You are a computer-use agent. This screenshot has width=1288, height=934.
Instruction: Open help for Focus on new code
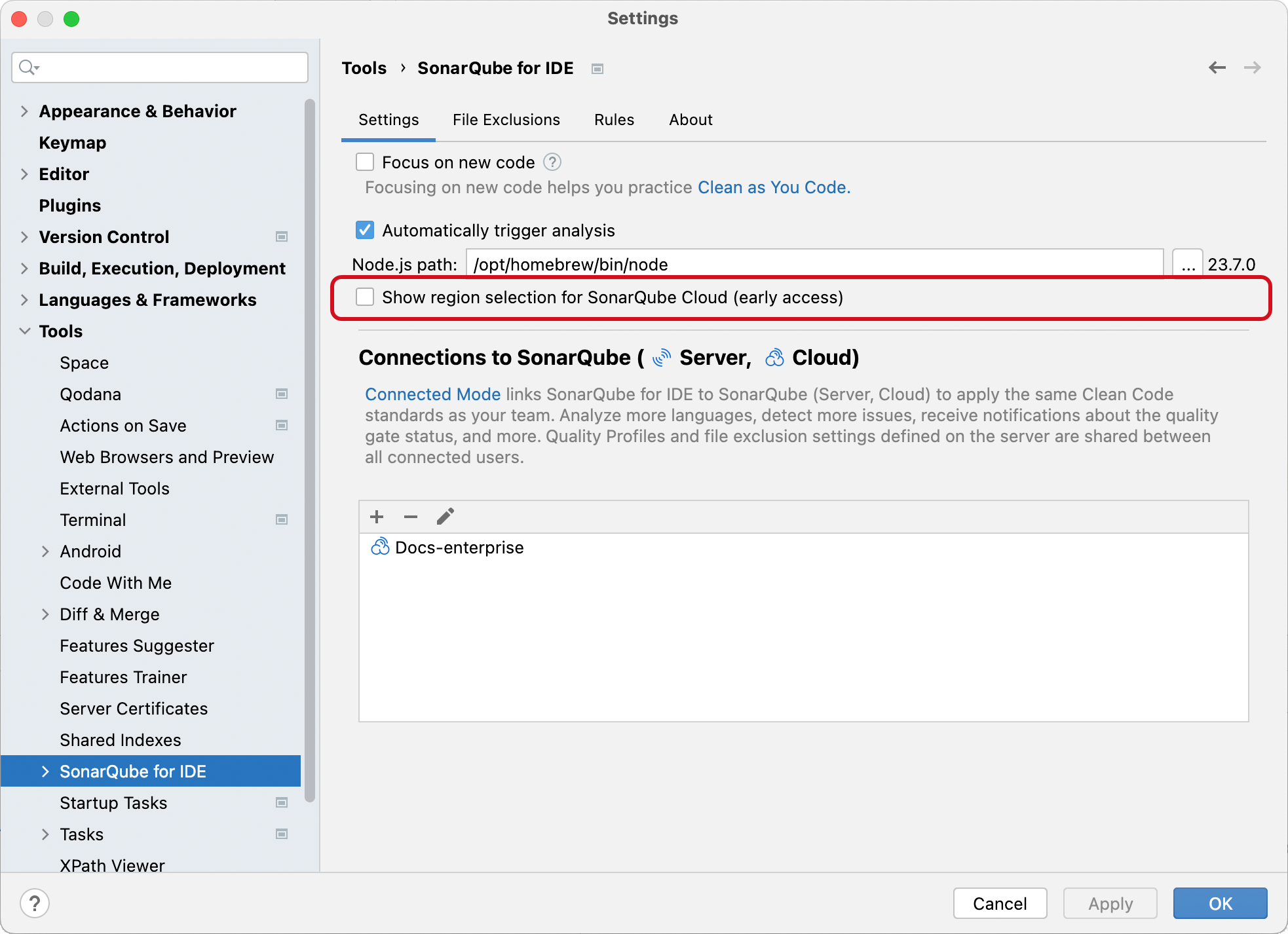(x=551, y=162)
